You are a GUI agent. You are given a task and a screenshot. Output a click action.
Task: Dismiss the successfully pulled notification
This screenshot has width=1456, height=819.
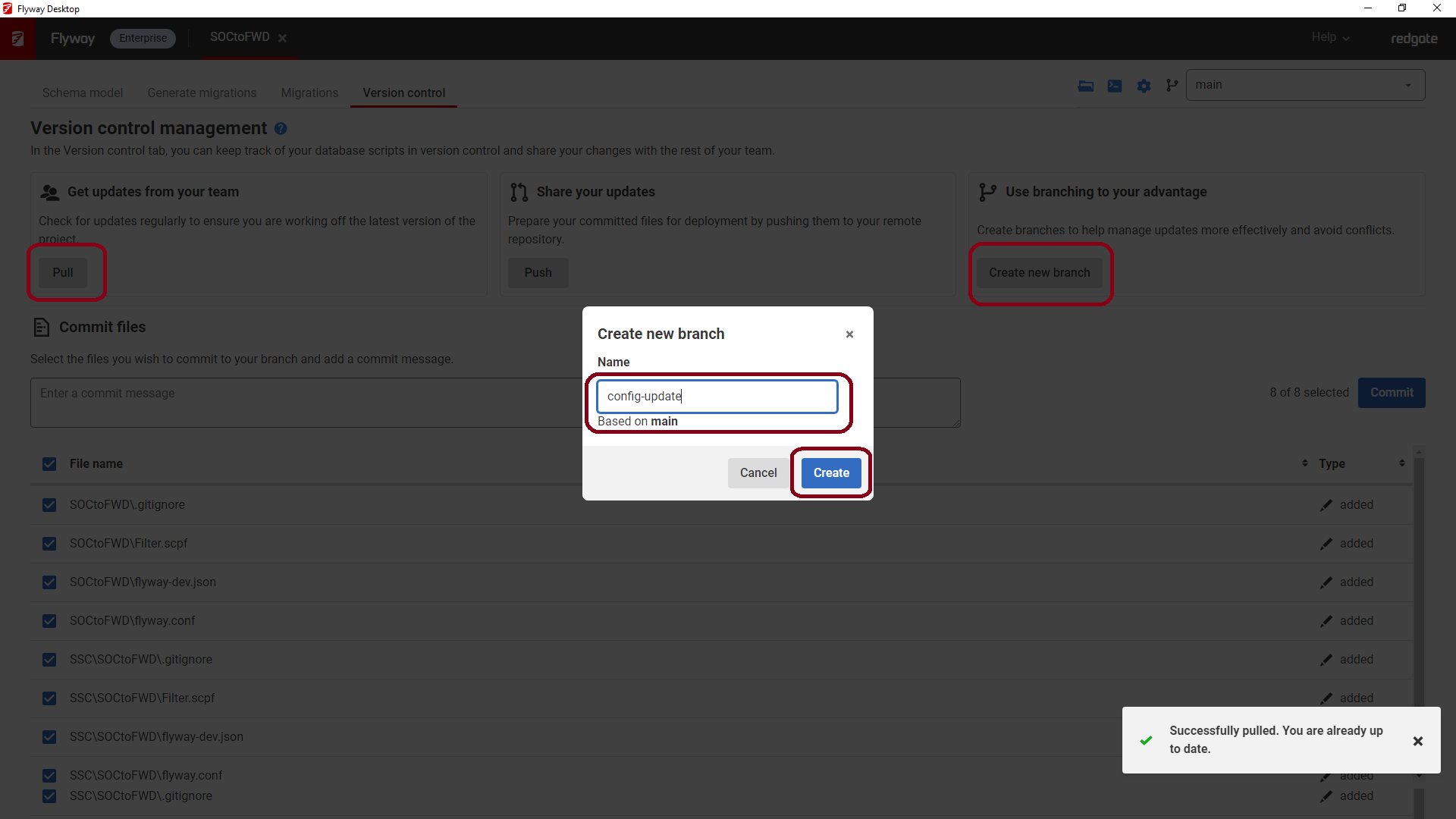pos(1417,741)
